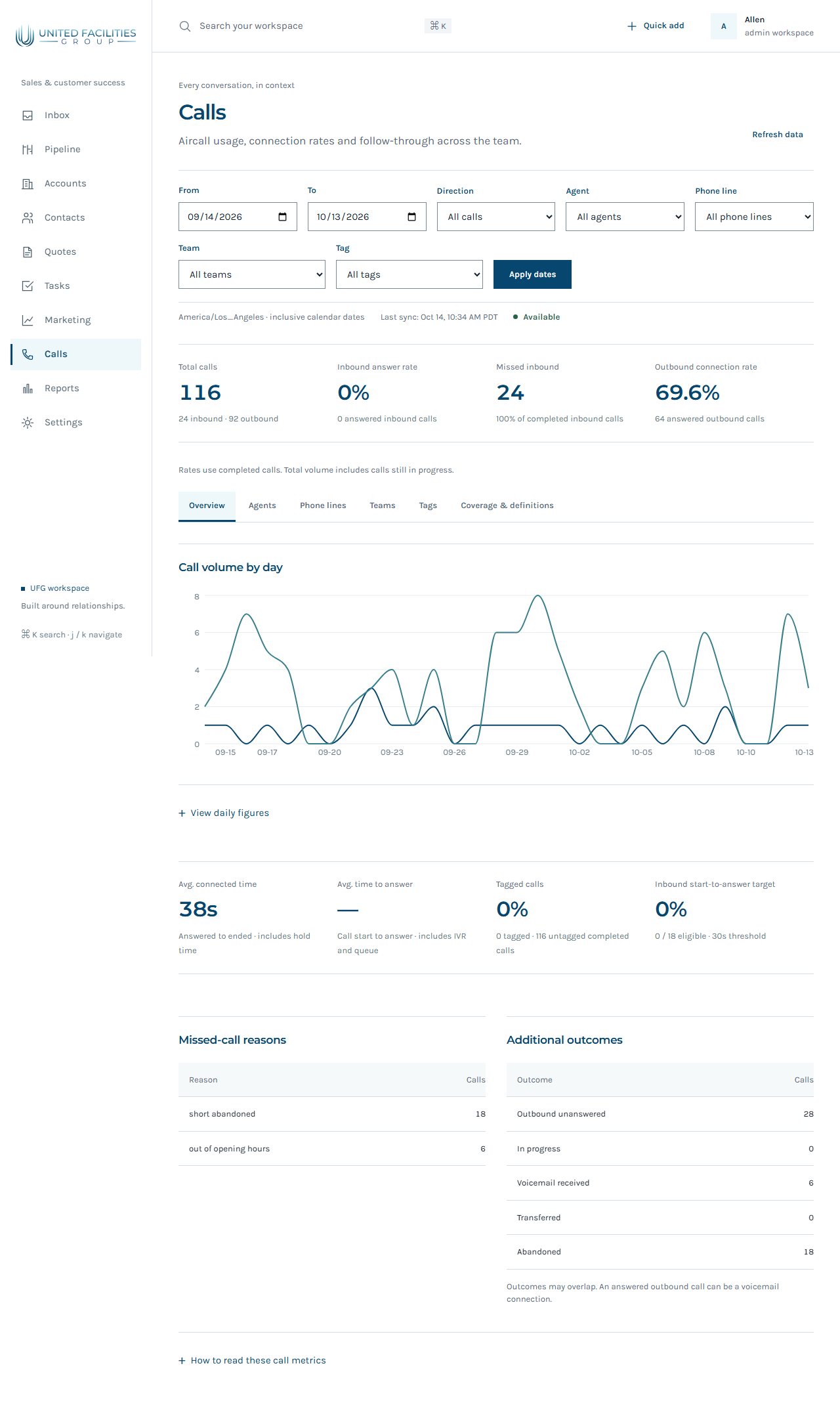840x1414 pixels.
Task: Click the 'Voicemail received' outcome row
Action: 660,1183
